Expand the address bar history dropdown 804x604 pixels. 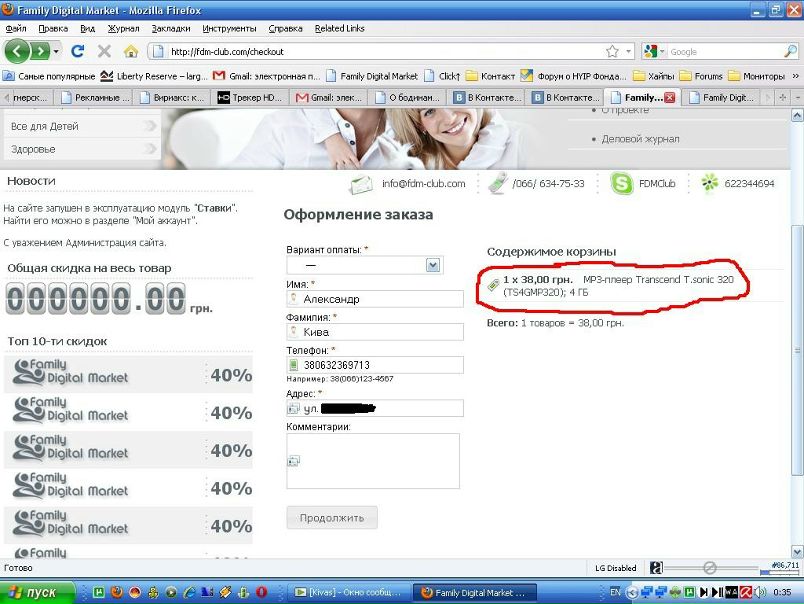(629, 51)
